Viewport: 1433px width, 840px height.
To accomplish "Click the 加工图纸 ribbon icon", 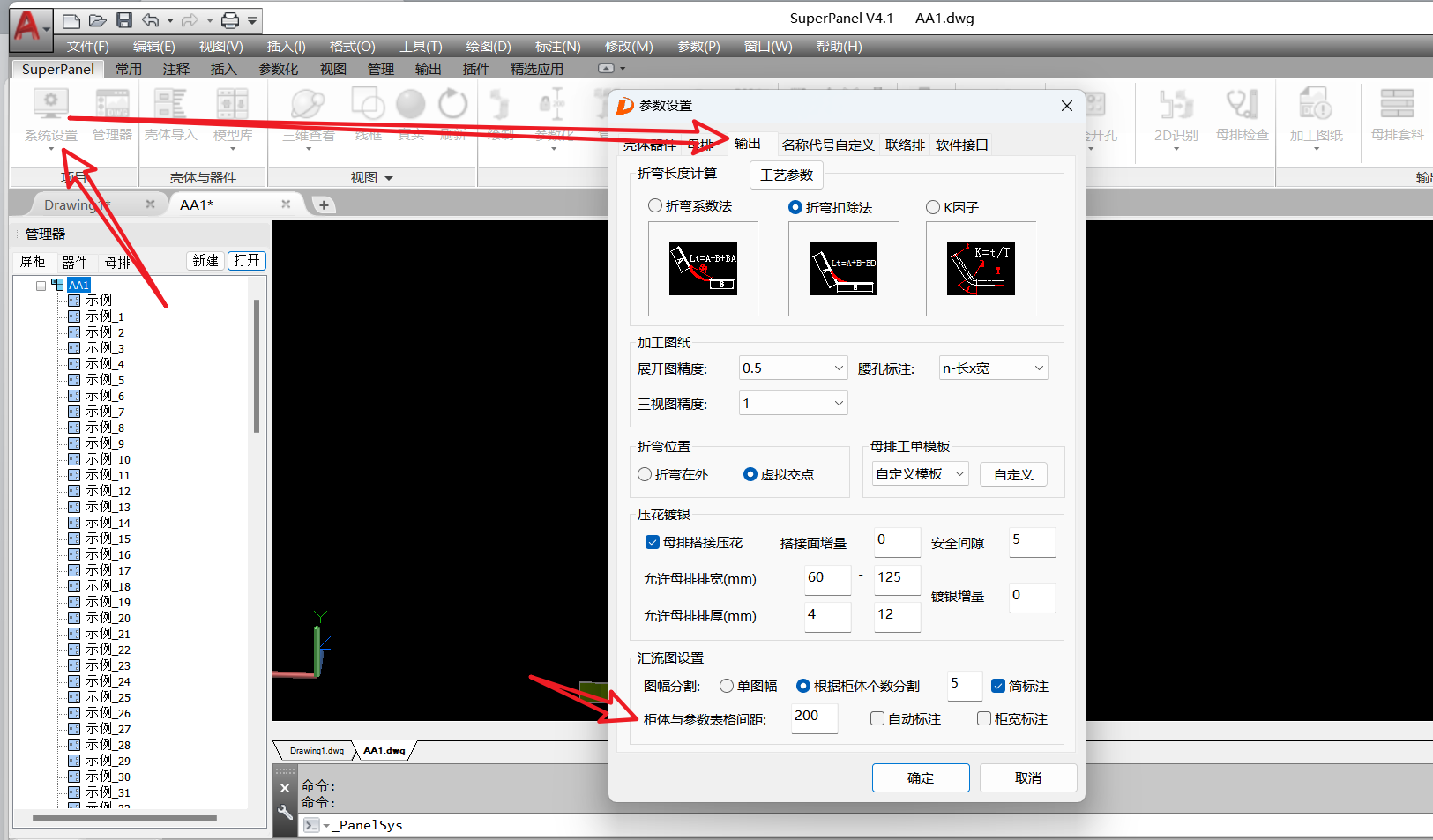I will tap(1316, 104).
